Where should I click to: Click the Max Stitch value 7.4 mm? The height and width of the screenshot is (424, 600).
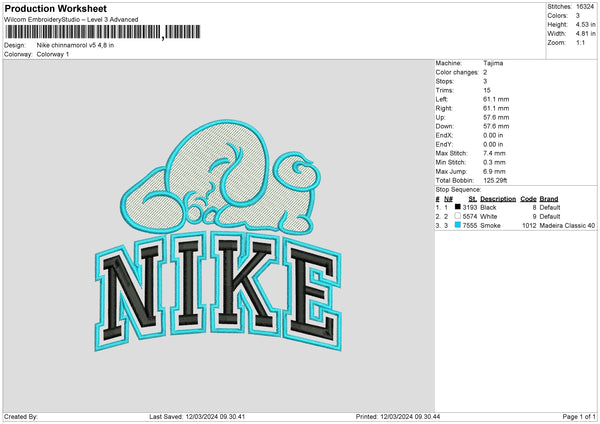pyautogui.click(x=494, y=153)
